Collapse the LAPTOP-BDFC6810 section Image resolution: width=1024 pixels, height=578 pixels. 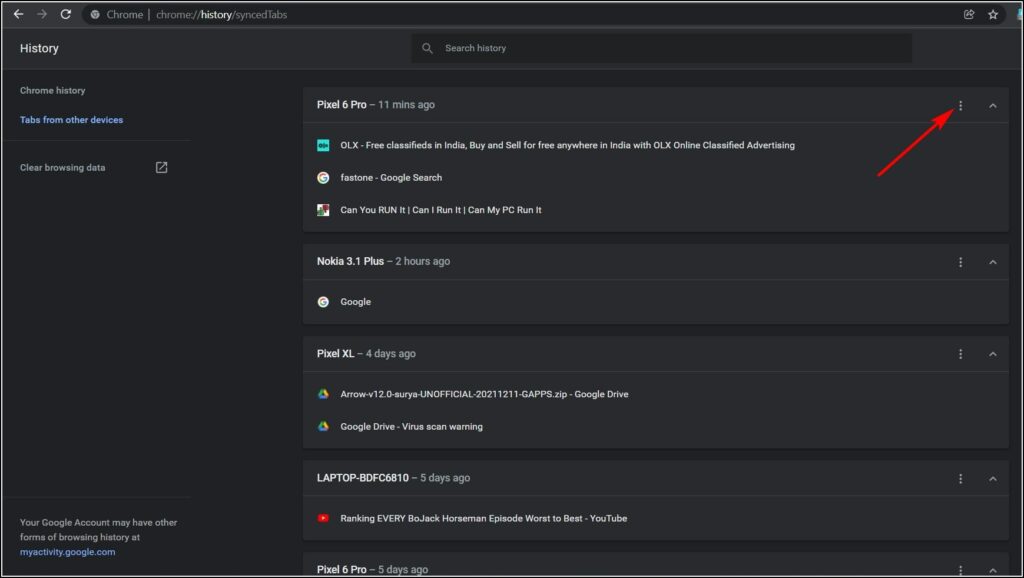(x=993, y=479)
